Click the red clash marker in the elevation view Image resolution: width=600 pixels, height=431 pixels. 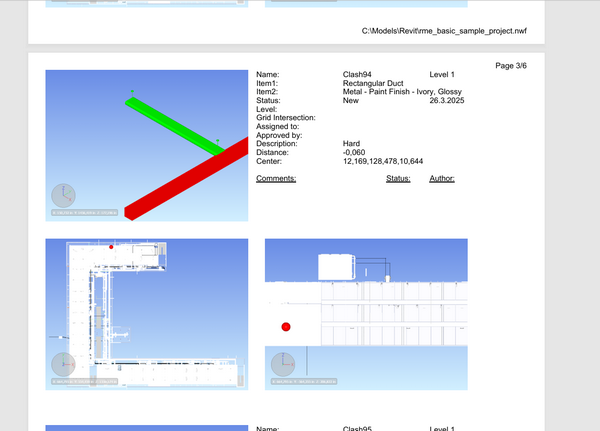tap(286, 327)
